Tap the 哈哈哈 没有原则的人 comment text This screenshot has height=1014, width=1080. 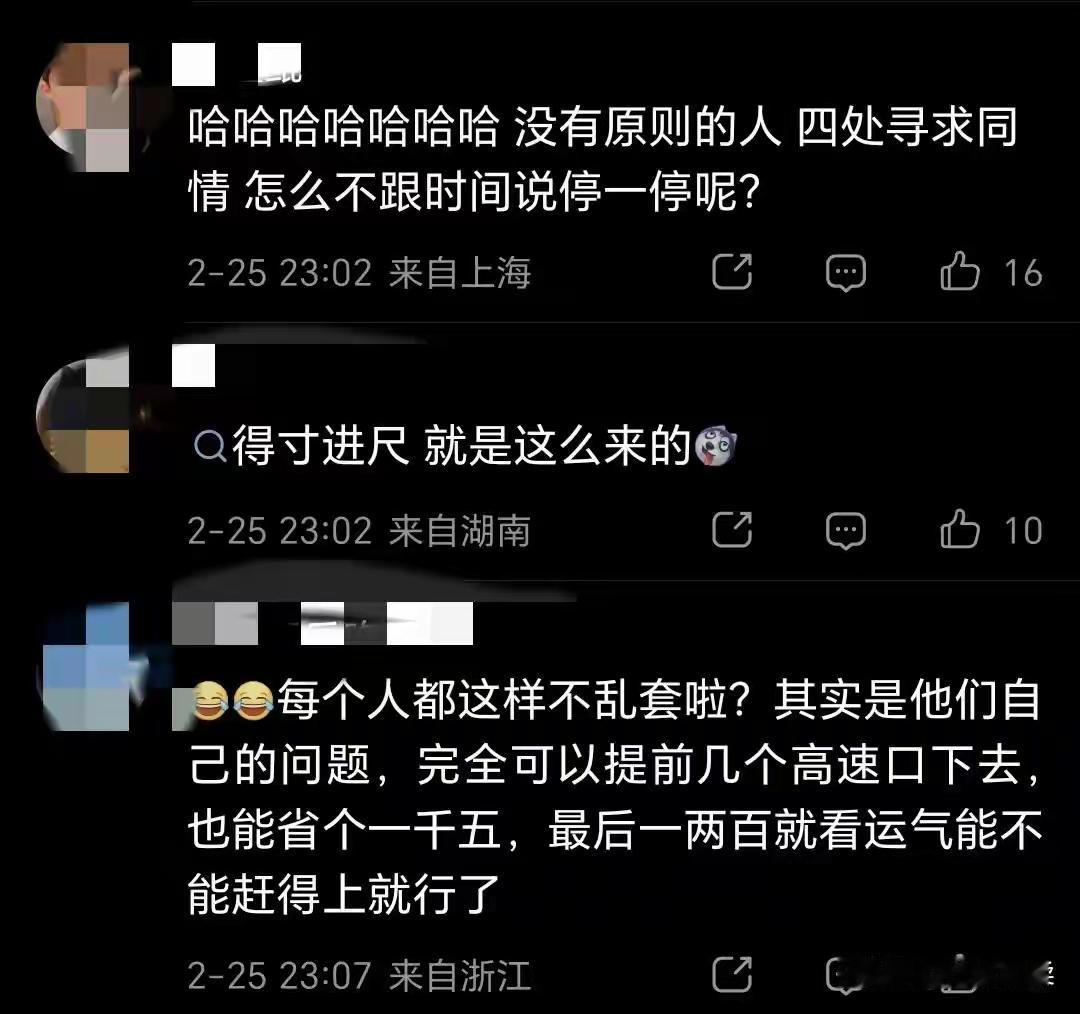pyautogui.click(x=603, y=159)
